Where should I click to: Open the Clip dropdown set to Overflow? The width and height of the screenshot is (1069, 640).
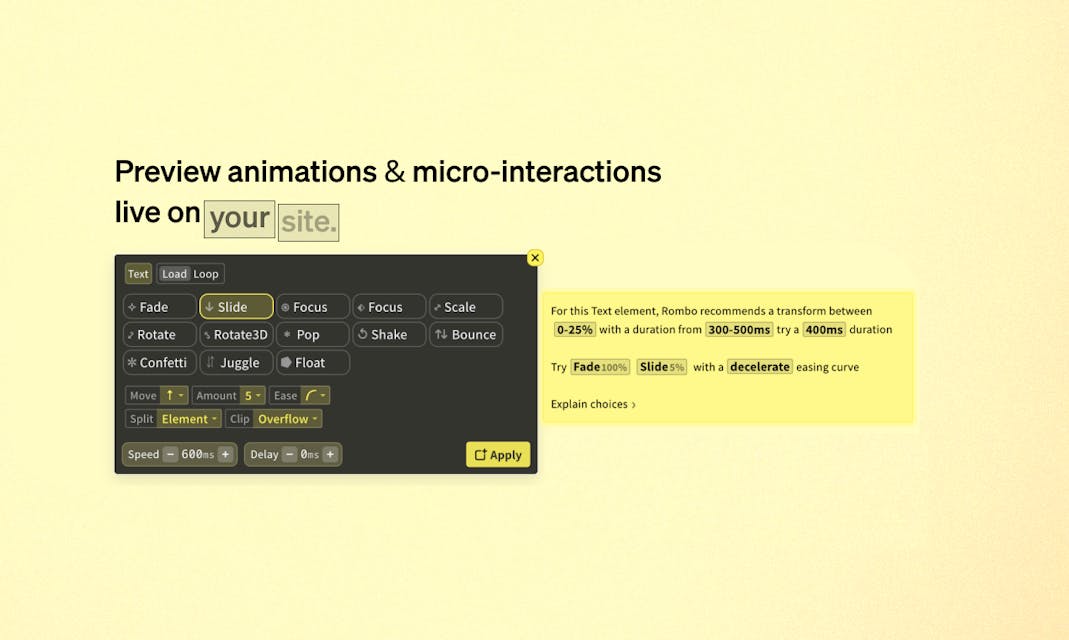coord(287,419)
